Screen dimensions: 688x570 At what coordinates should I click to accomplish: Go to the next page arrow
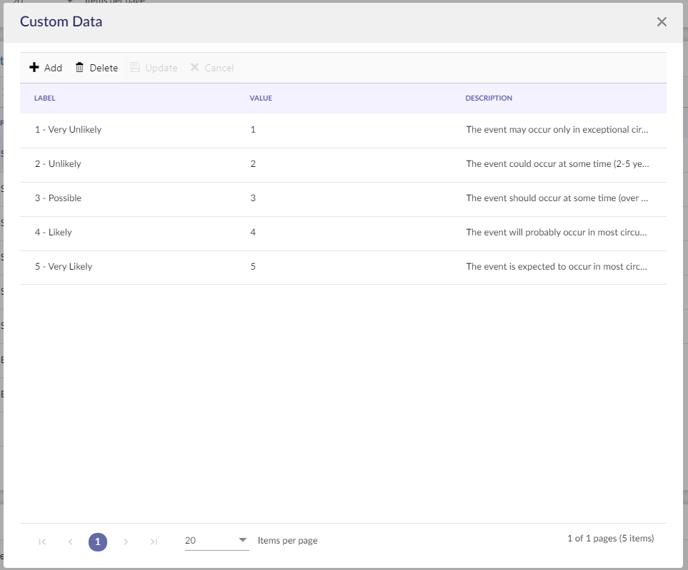[x=126, y=542]
